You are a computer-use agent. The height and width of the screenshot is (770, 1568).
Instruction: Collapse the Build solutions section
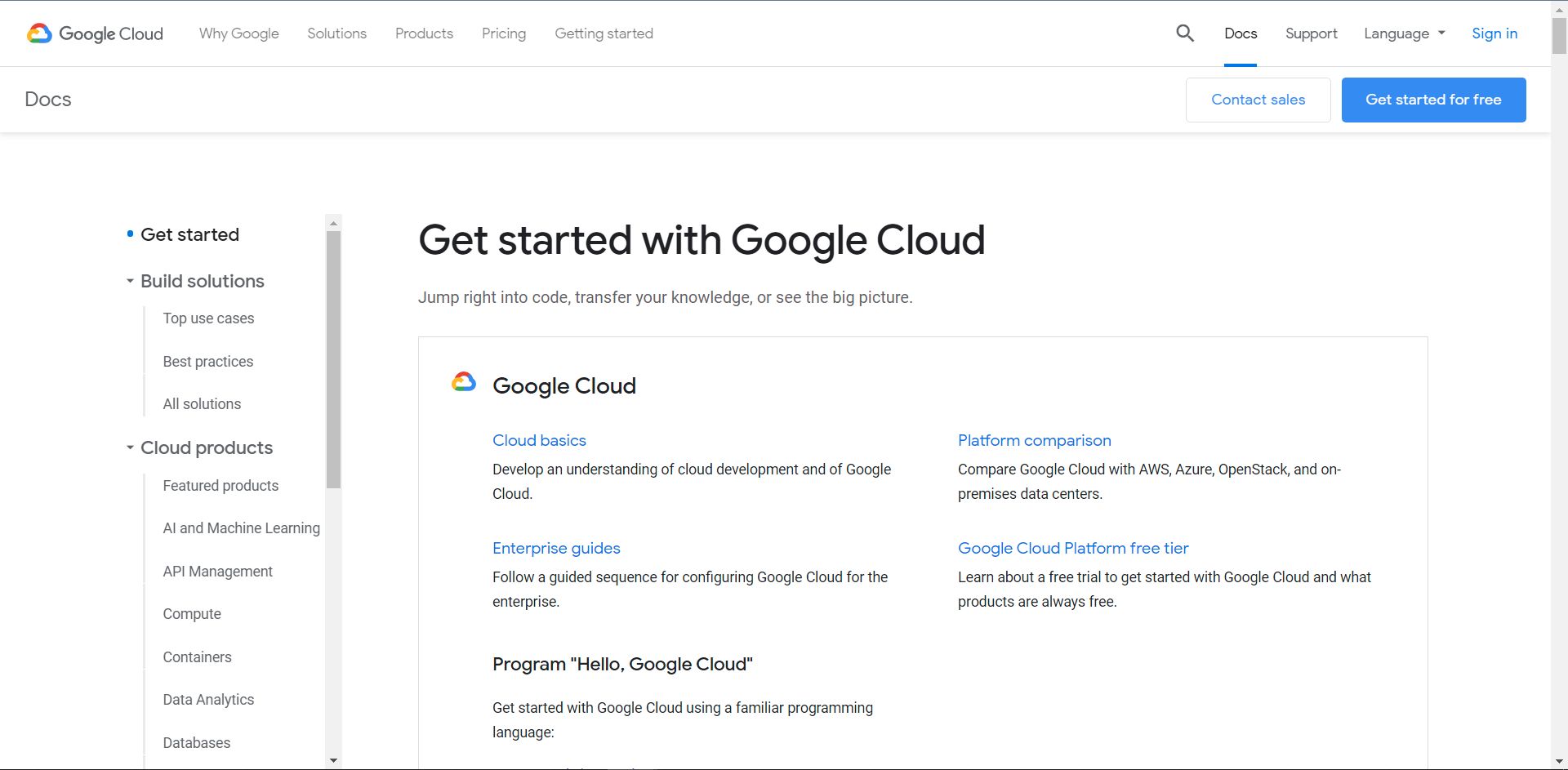(130, 281)
